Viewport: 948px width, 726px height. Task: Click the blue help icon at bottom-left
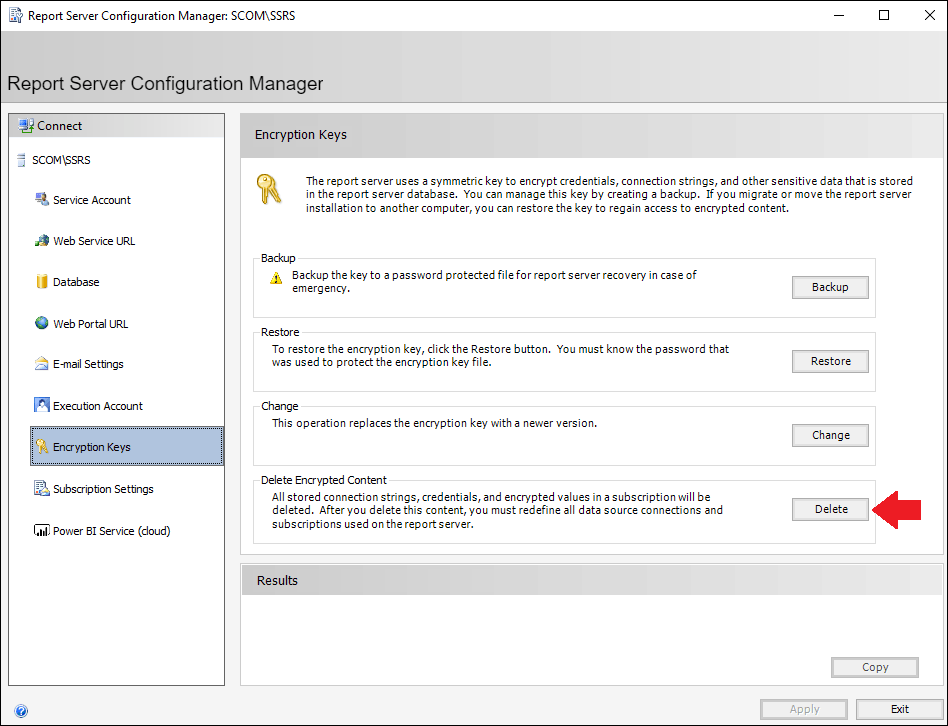tap(21, 711)
